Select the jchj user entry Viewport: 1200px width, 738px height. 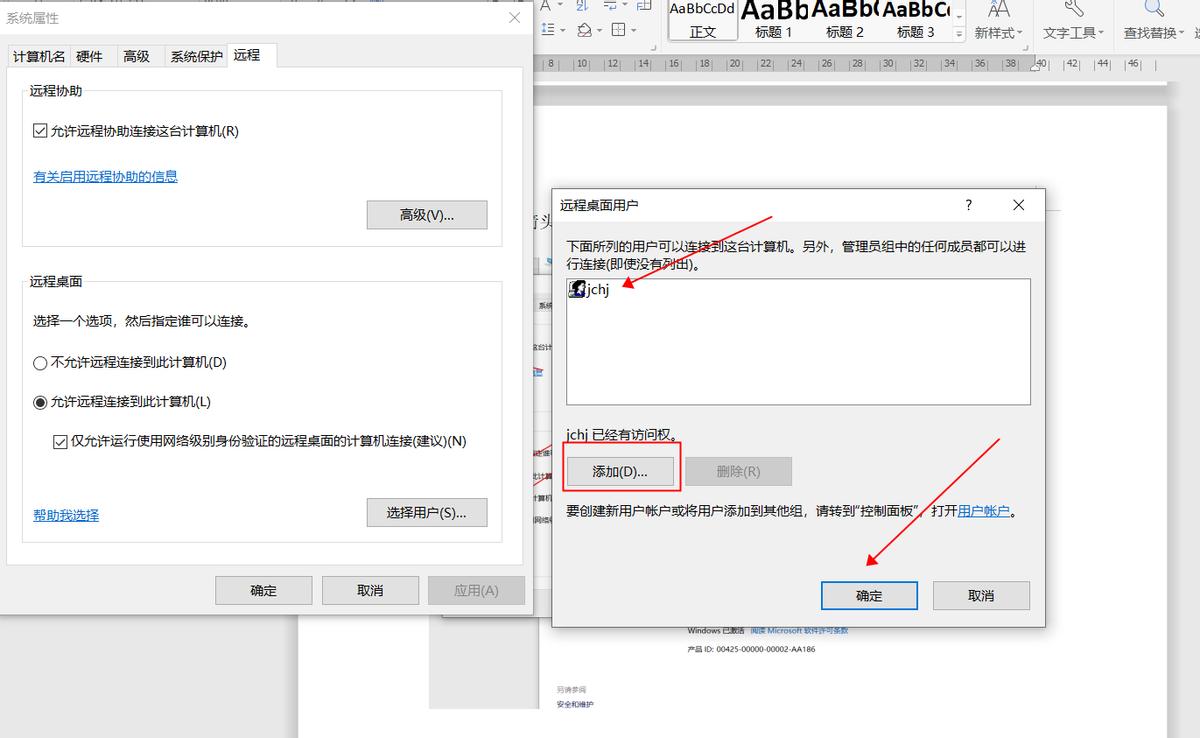click(592, 289)
